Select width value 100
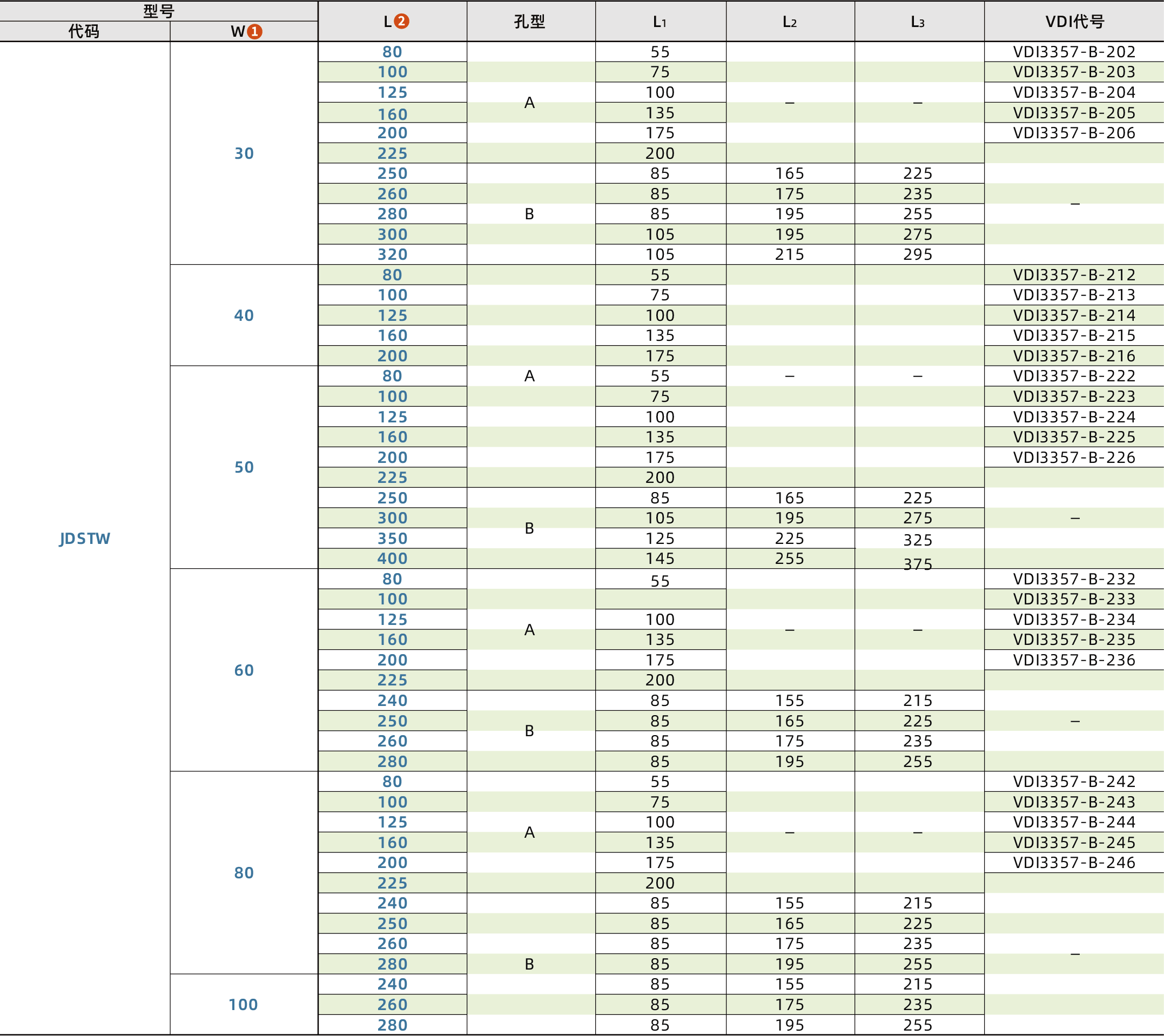Image resolution: width=1164 pixels, height=1036 pixels. point(244,1004)
